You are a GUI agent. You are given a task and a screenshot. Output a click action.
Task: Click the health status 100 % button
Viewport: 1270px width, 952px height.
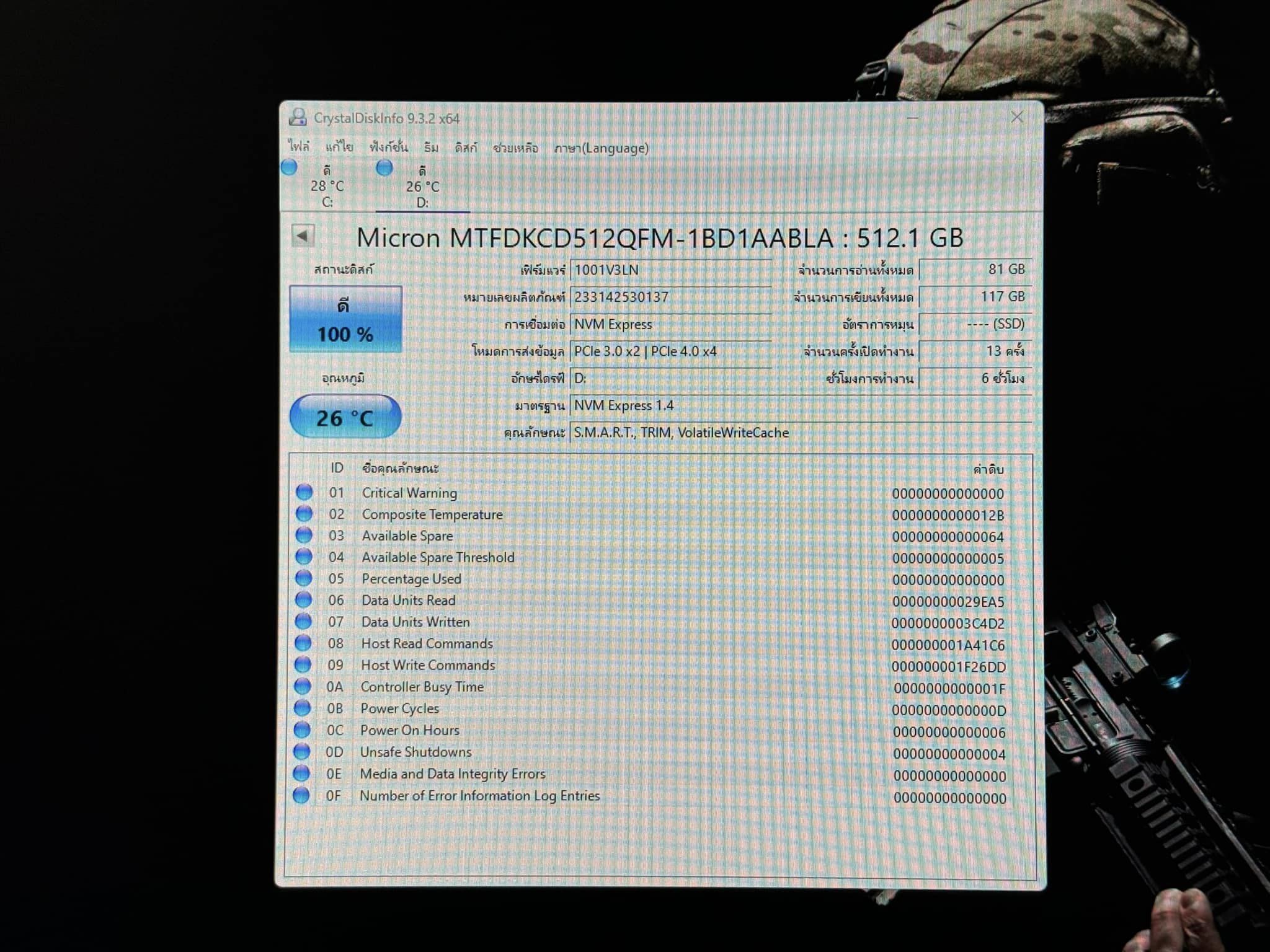pyautogui.click(x=345, y=319)
